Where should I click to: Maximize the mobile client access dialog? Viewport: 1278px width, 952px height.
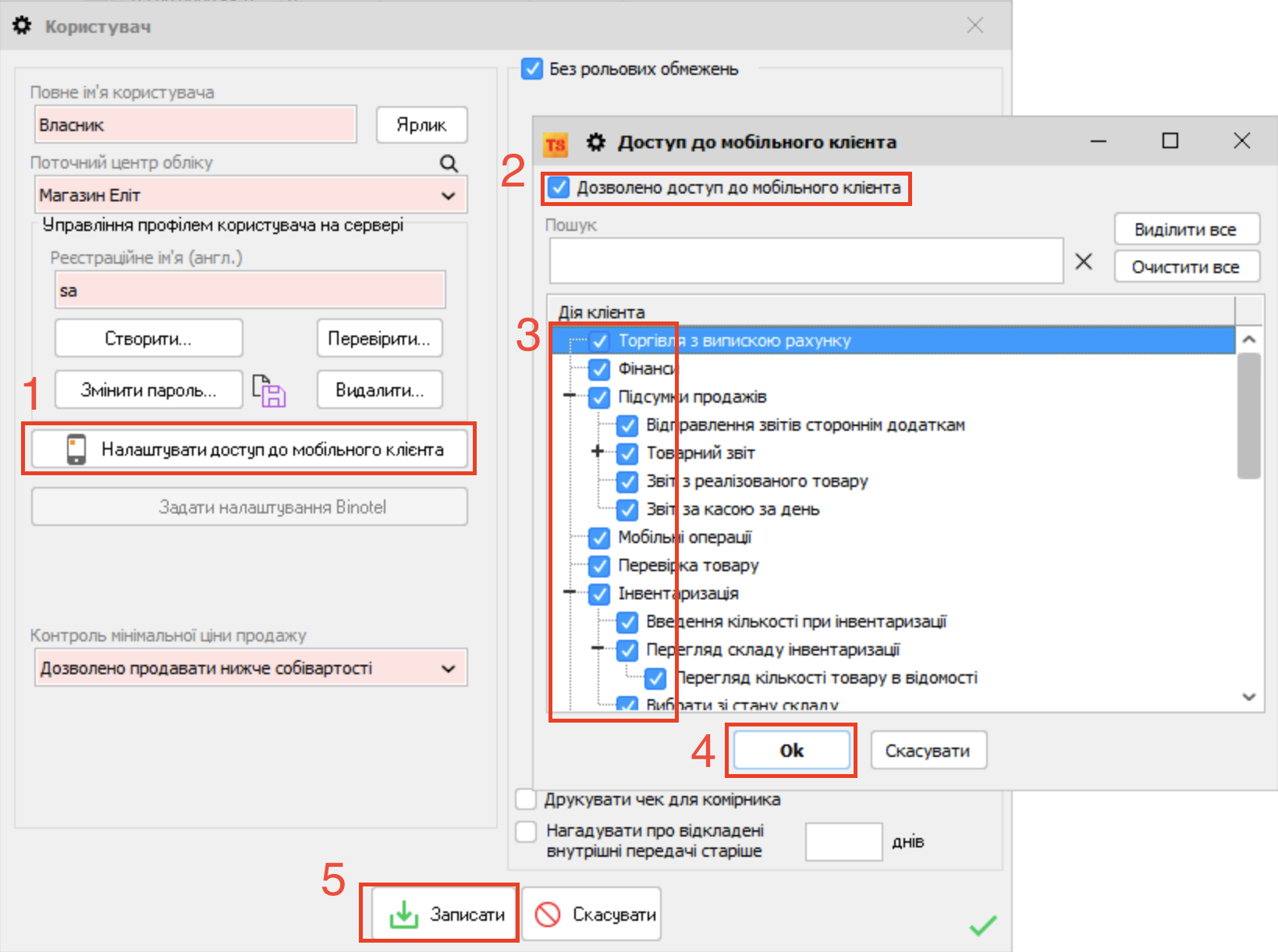(x=1170, y=140)
